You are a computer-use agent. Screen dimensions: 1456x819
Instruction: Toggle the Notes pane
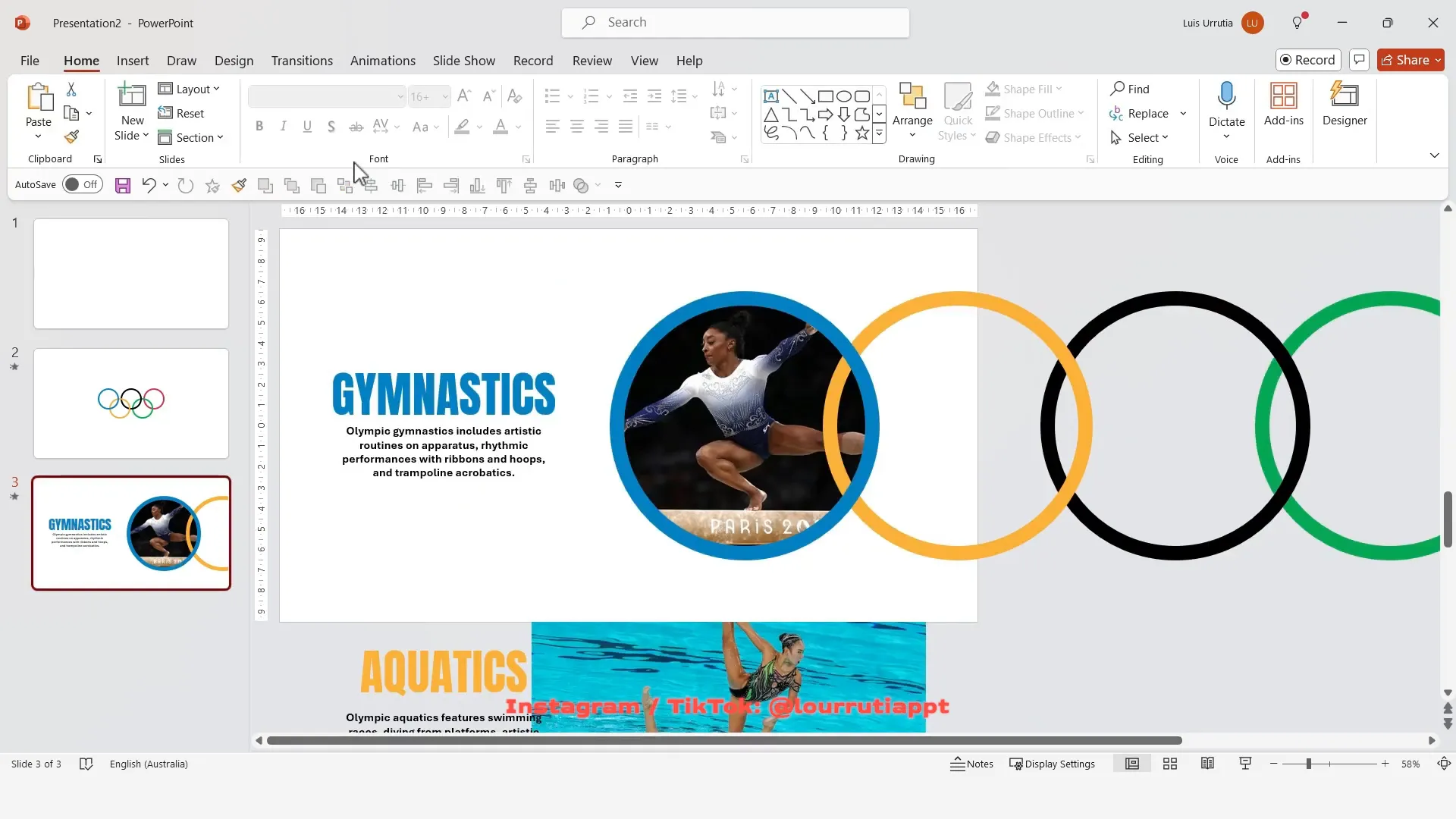[971, 764]
